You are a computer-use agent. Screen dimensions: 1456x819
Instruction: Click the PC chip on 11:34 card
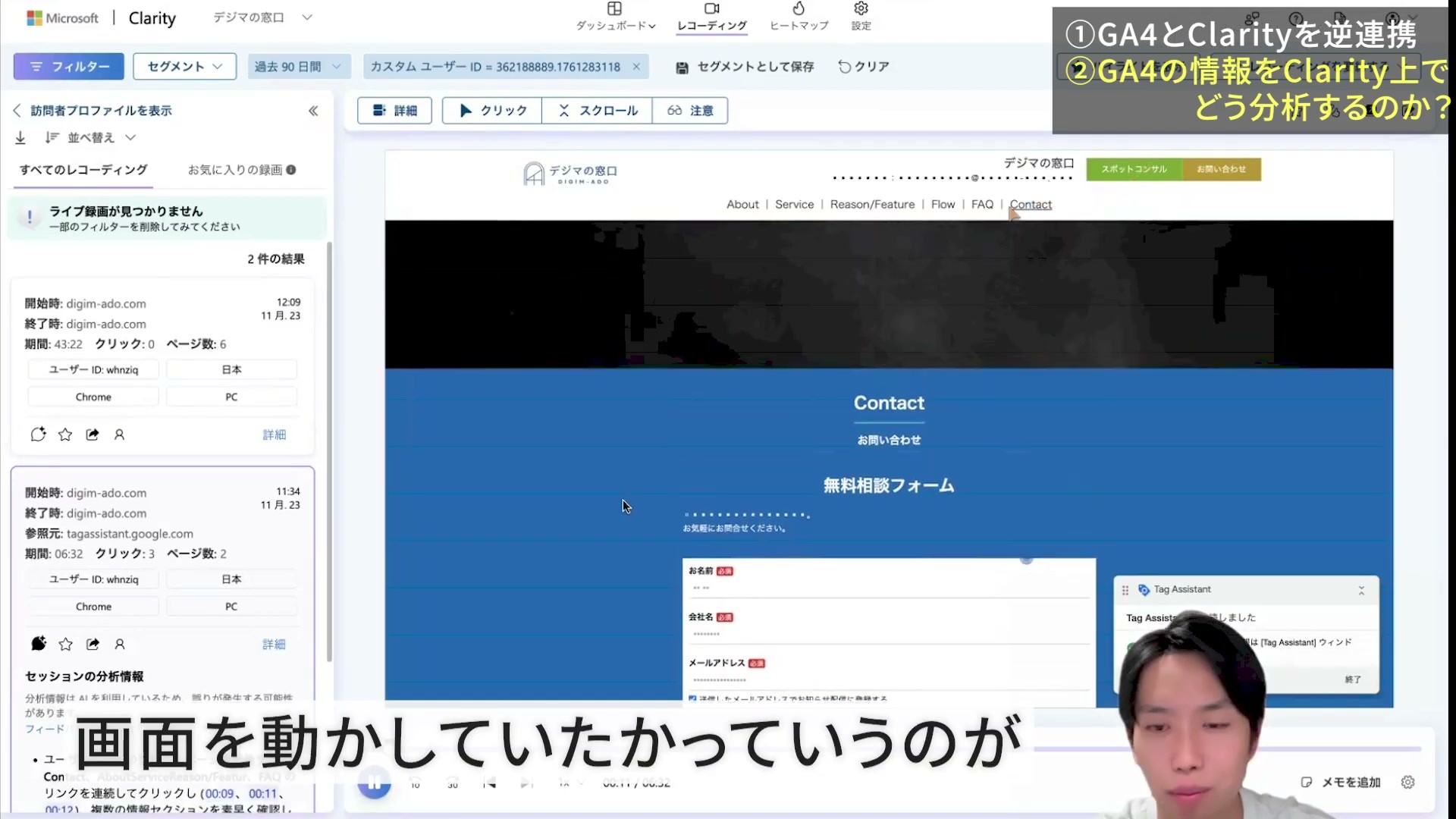[x=231, y=607]
